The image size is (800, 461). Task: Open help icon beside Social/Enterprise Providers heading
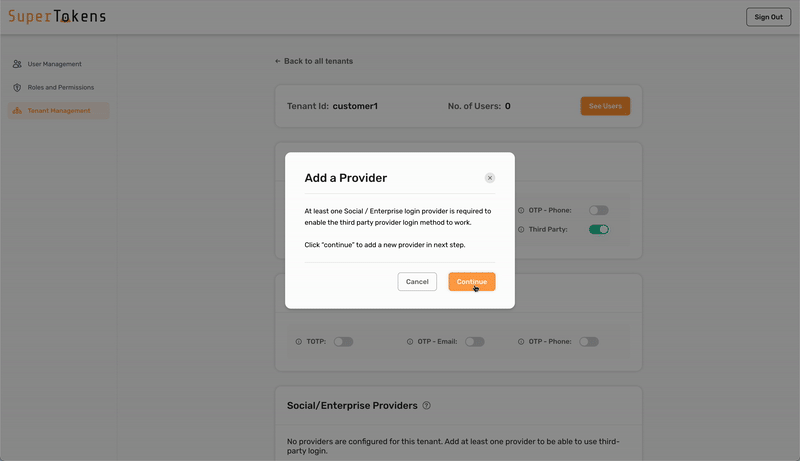coord(427,406)
